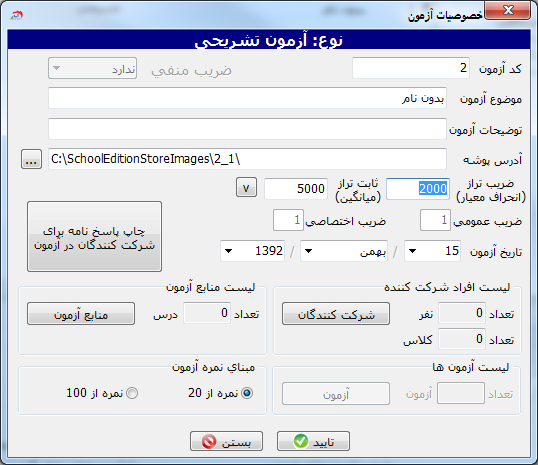Screen dimensions: 538x465
Task: Expand the exam day dropdown showing 15
Action: click(x=413, y=251)
